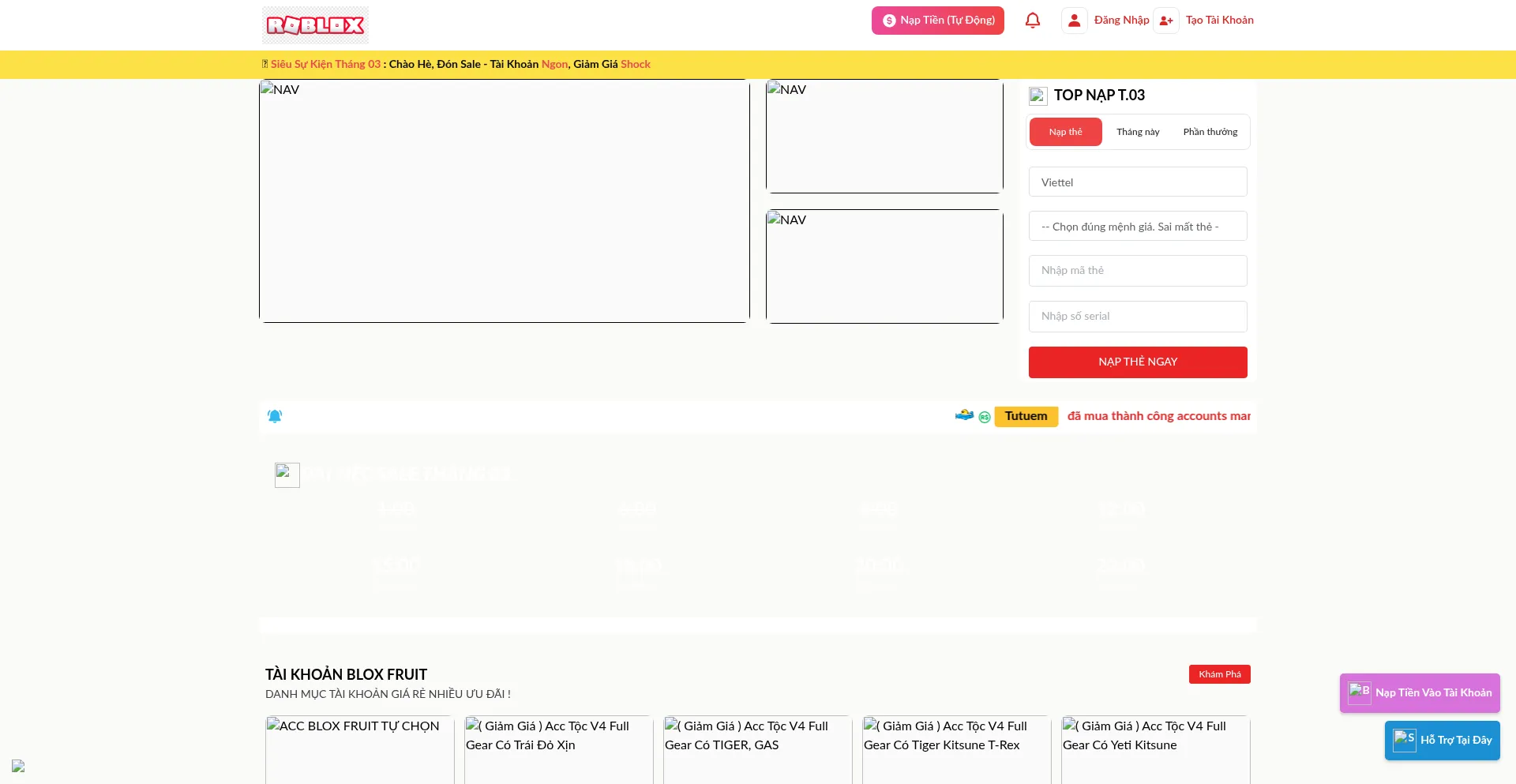Open the Tạo Tài Khoản link
This screenshot has width=1516, height=784.
tap(1219, 21)
